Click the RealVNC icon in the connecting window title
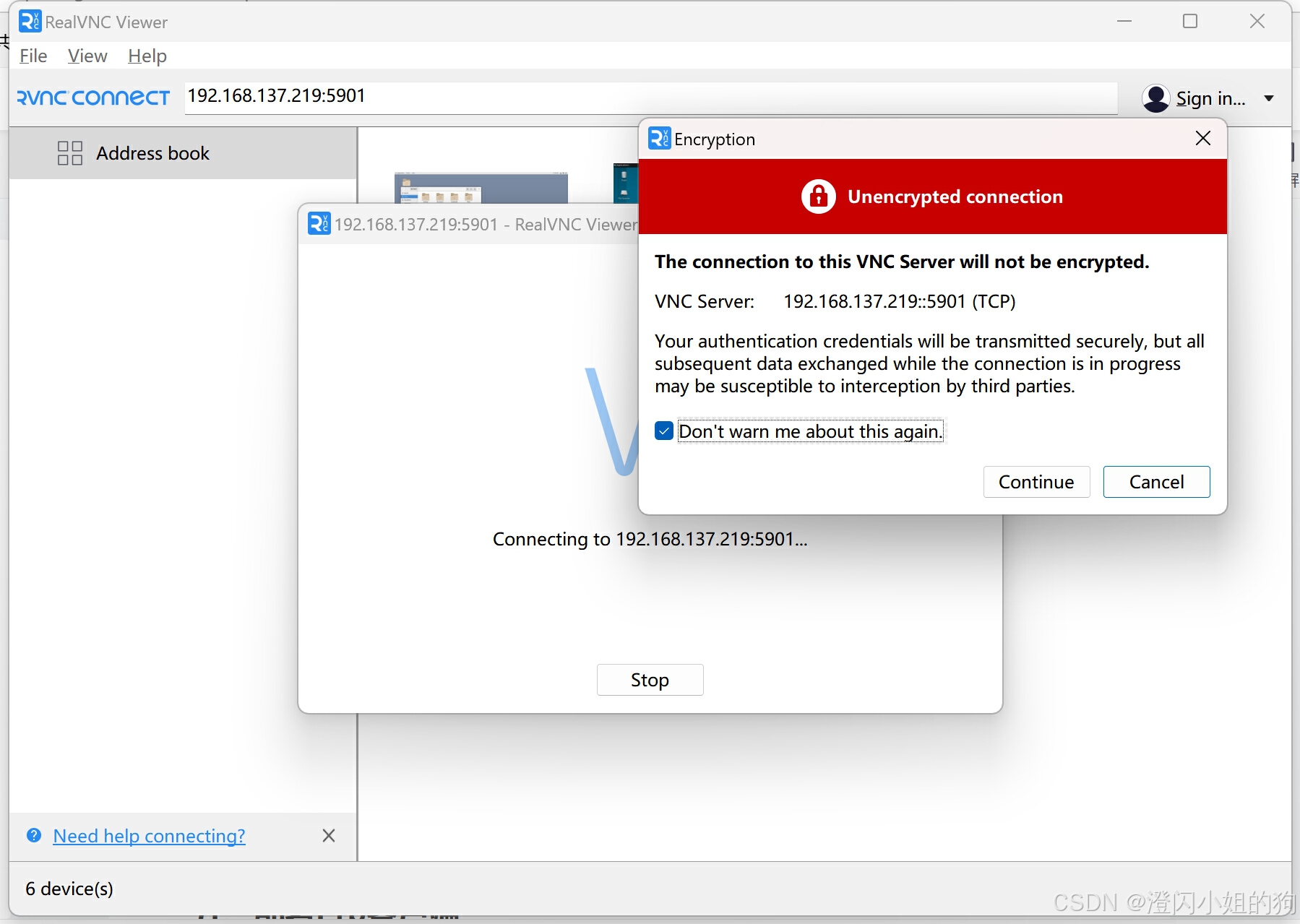Screen dimensions: 1300x924 pos(319,224)
